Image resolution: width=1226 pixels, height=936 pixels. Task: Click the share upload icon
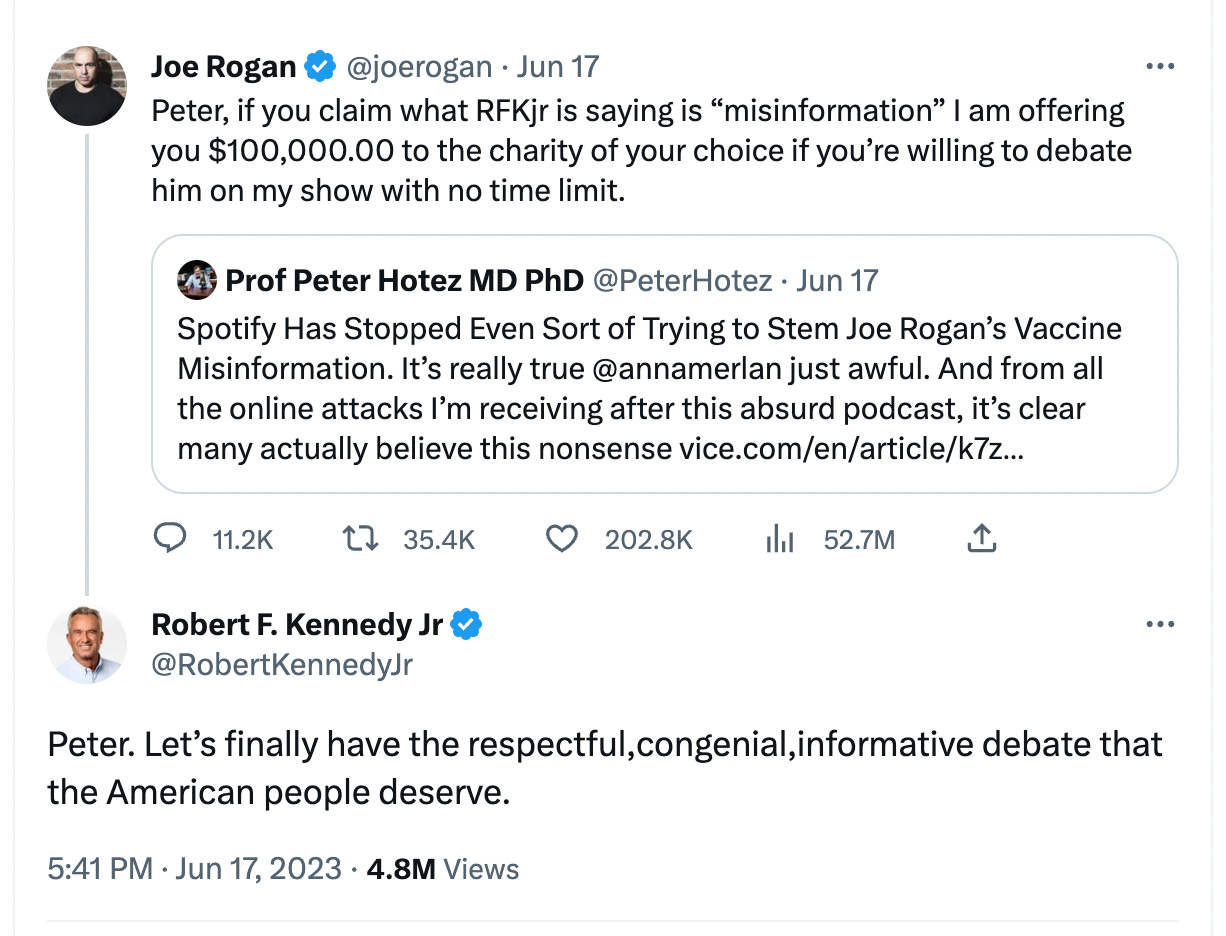pos(982,540)
